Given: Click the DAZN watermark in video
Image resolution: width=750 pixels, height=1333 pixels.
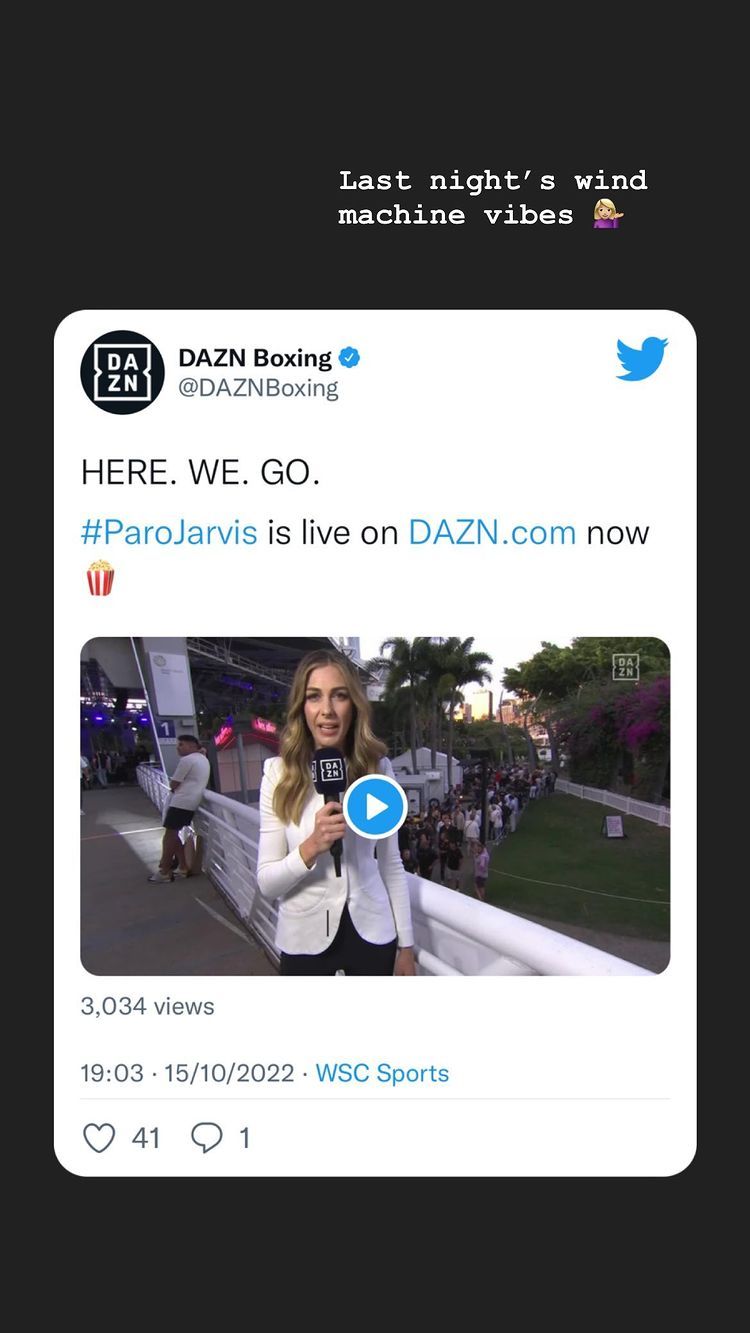Looking at the screenshot, I should [x=626, y=667].
